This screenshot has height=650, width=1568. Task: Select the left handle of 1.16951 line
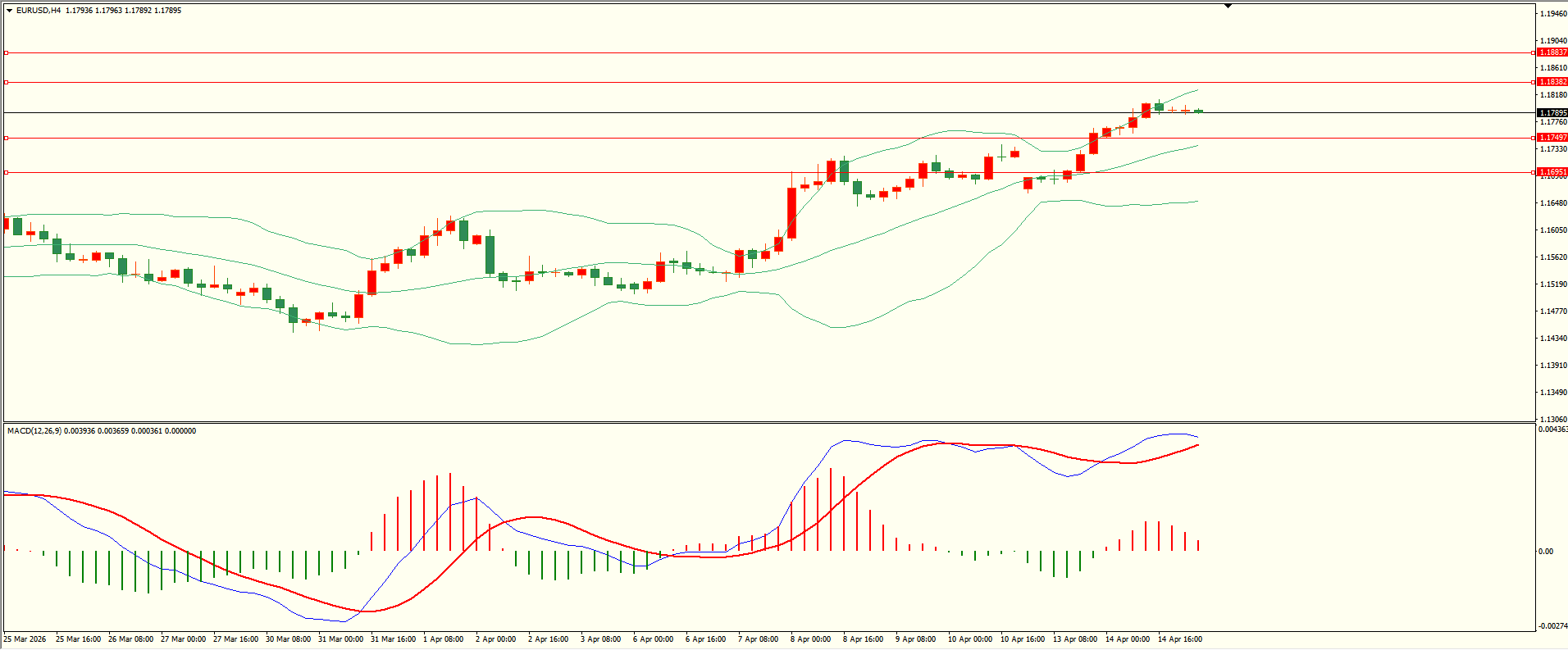click(7, 172)
